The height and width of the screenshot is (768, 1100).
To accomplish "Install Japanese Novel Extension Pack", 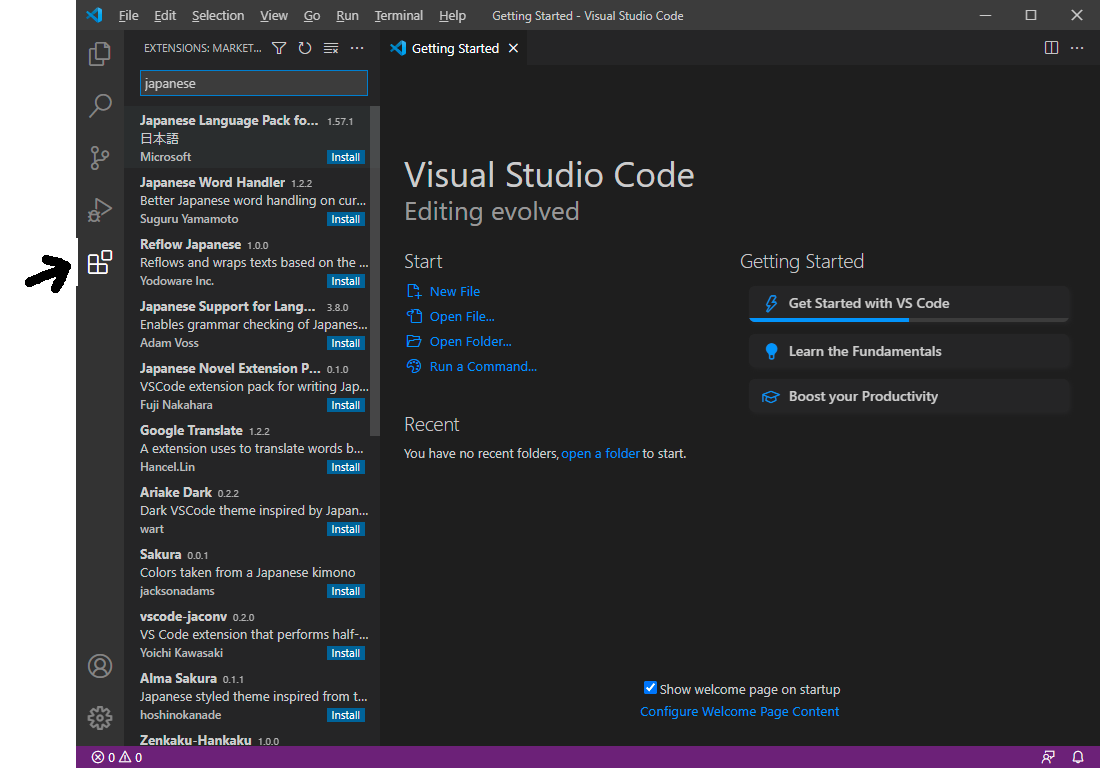I will pos(345,405).
